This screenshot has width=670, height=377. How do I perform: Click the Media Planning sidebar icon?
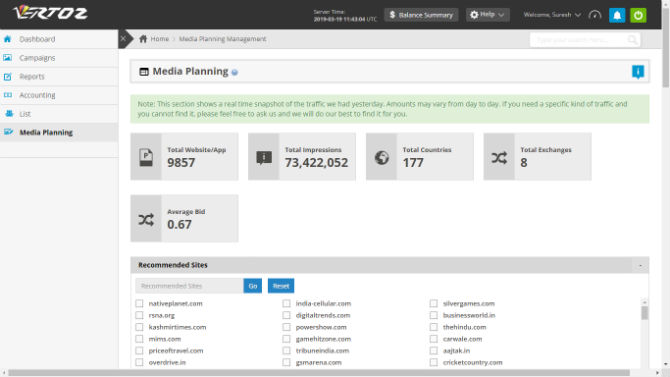pos(8,132)
